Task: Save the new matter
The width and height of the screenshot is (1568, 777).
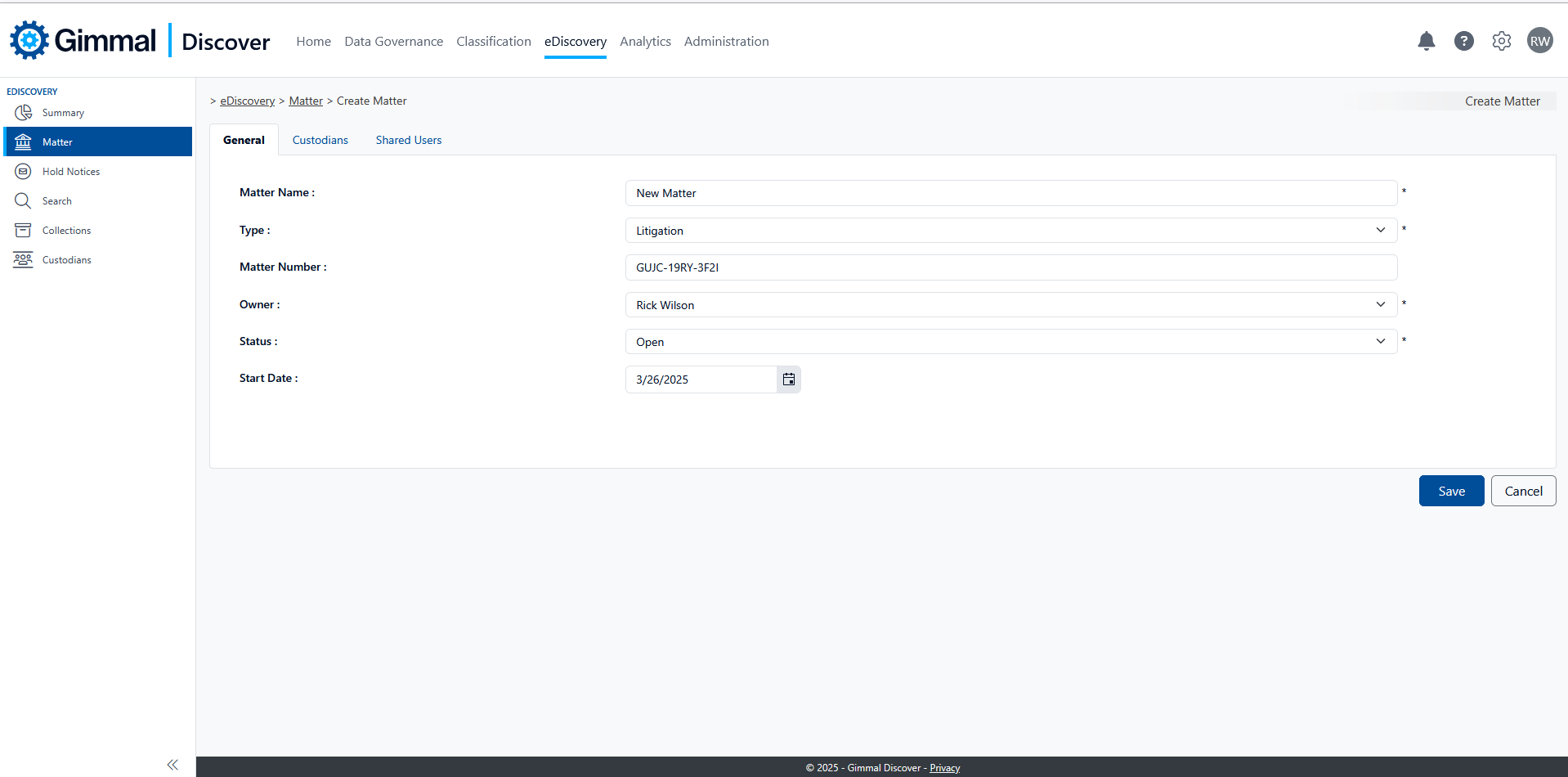Action: click(x=1451, y=491)
